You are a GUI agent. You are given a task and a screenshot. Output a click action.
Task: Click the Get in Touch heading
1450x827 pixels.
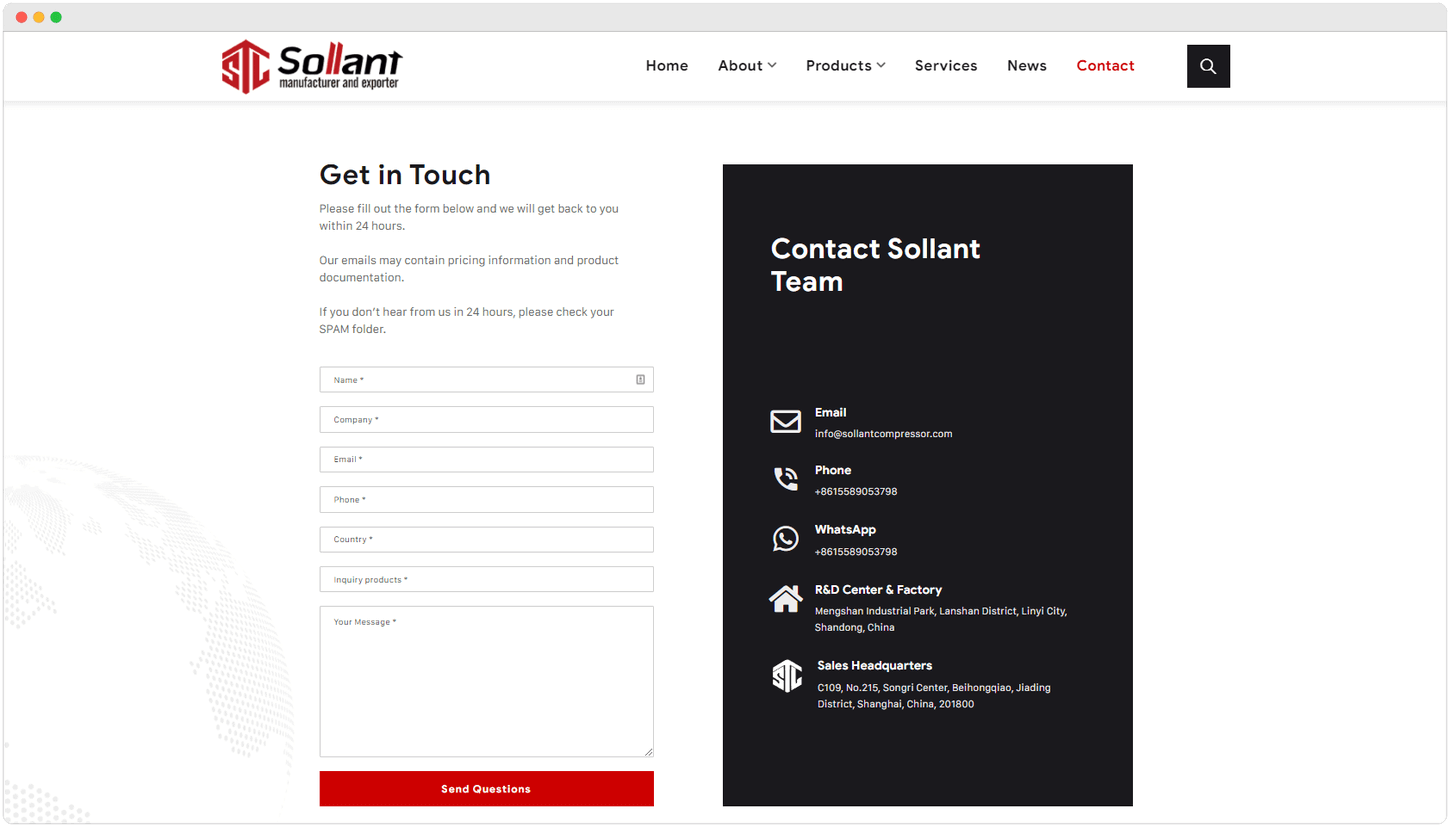(405, 175)
